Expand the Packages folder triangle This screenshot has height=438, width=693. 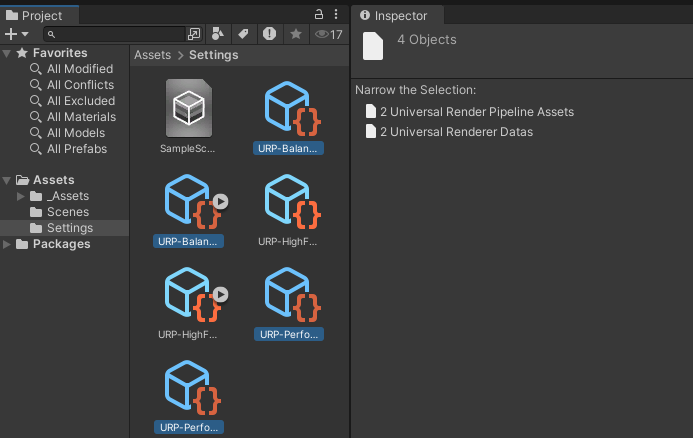7,244
